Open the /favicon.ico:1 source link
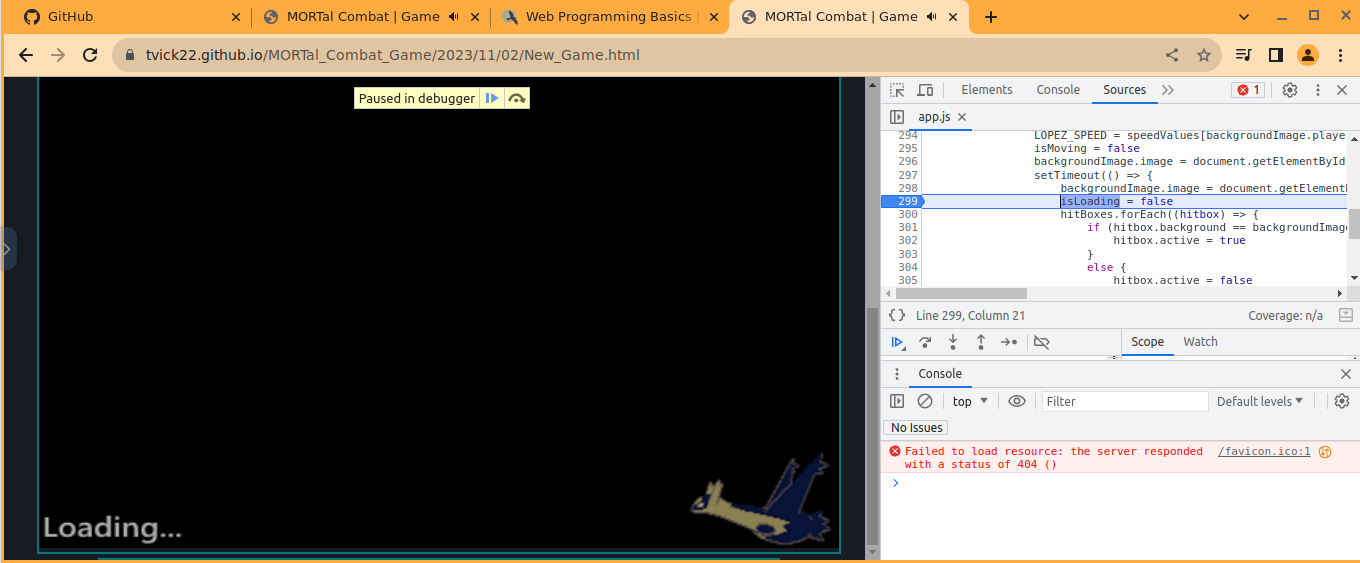This screenshot has height=563, width=1360. (1263, 452)
